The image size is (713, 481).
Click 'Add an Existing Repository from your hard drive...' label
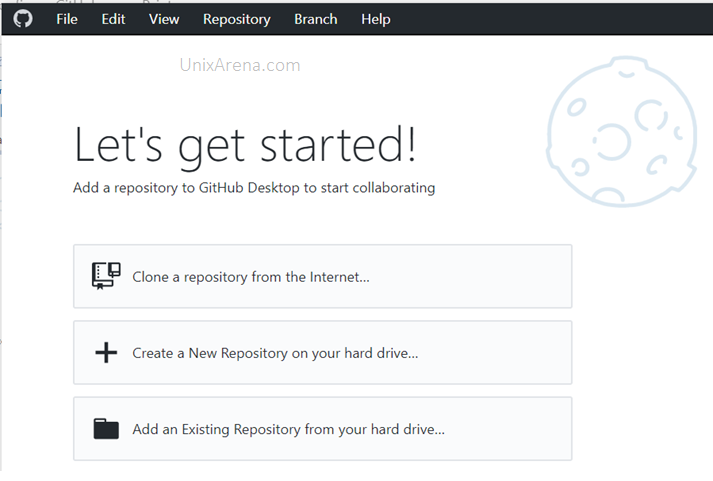pos(289,430)
